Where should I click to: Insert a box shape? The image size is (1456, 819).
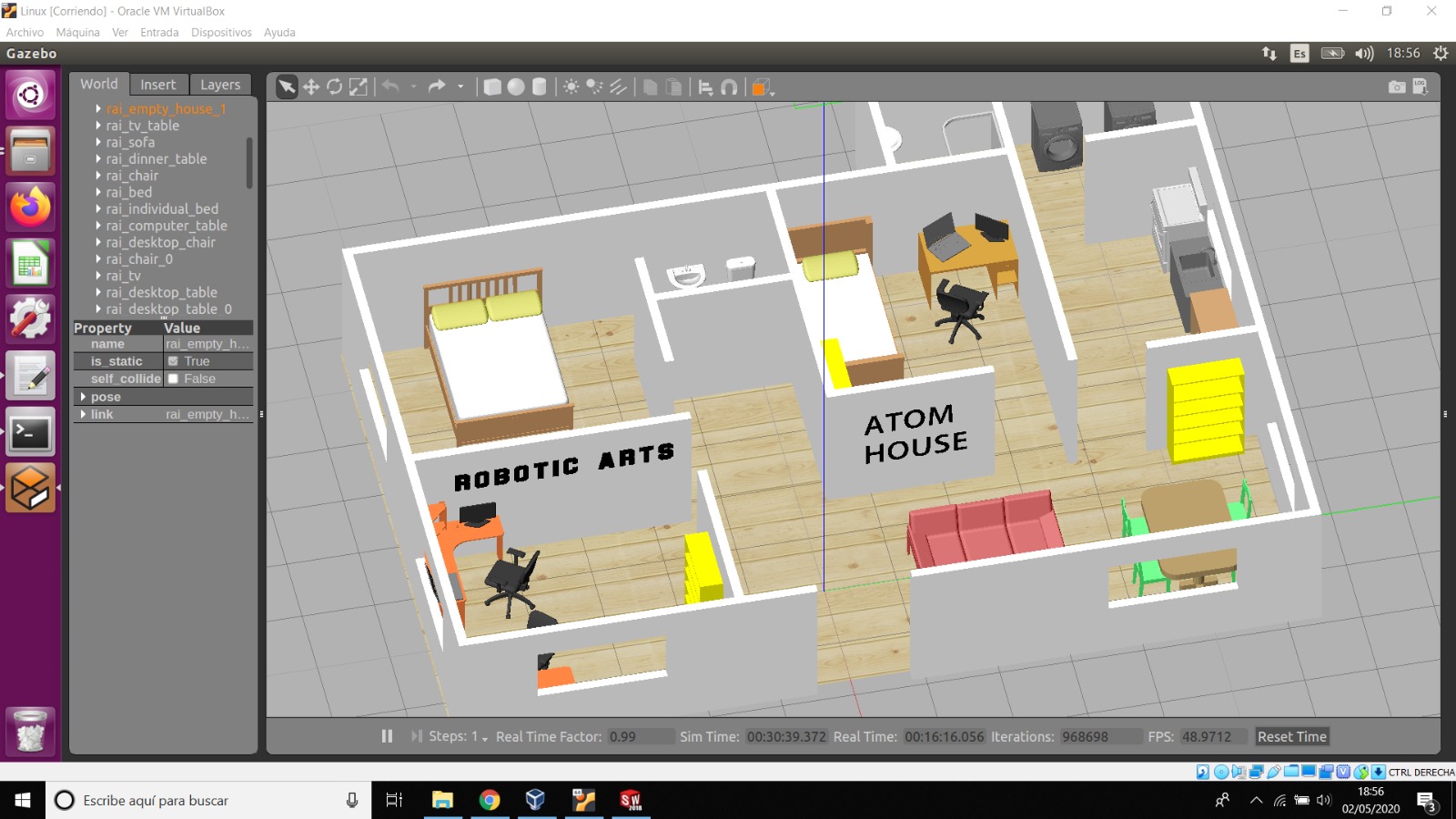[492, 87]
